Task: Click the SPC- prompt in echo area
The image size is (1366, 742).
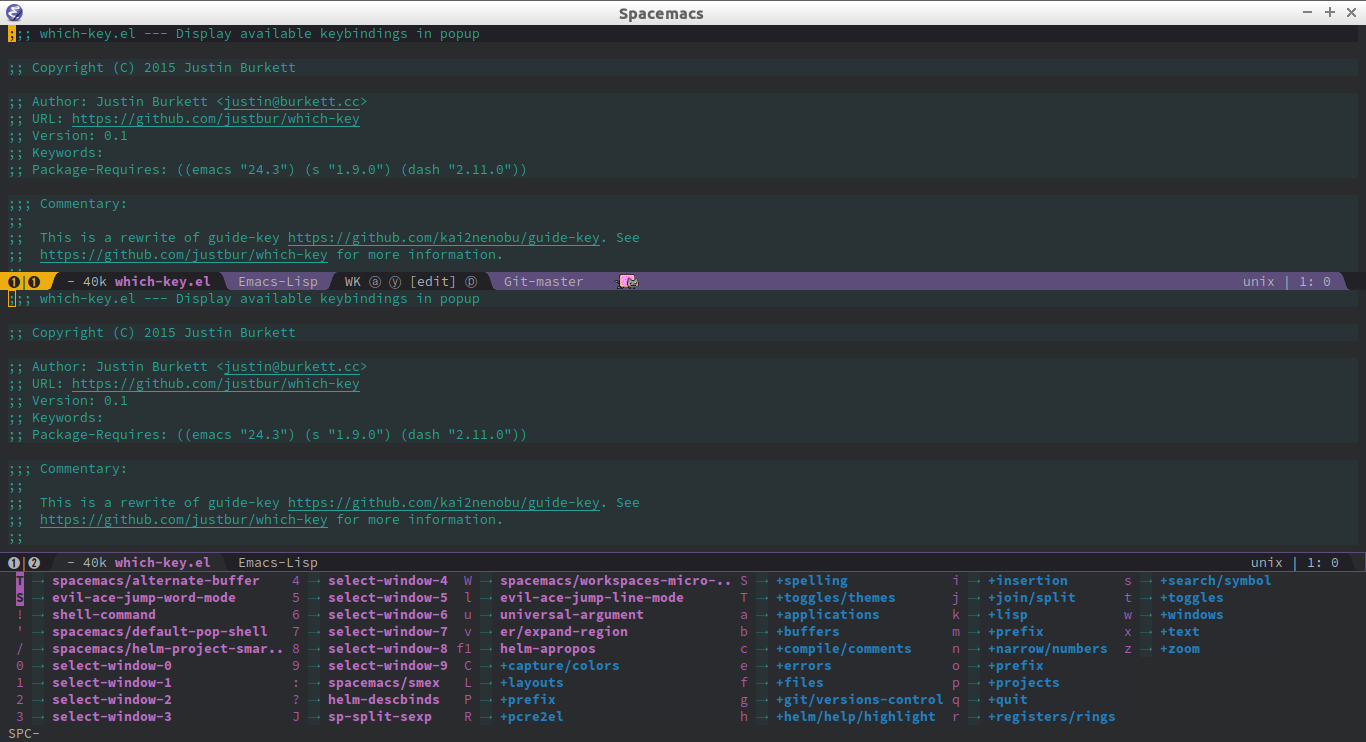Action: point(24,734)
